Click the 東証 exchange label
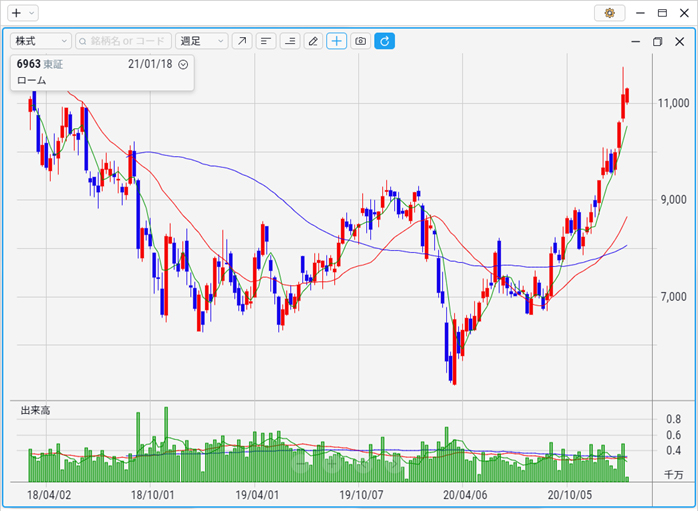Viewport: 698px width, 511px height. pos(53,65)
